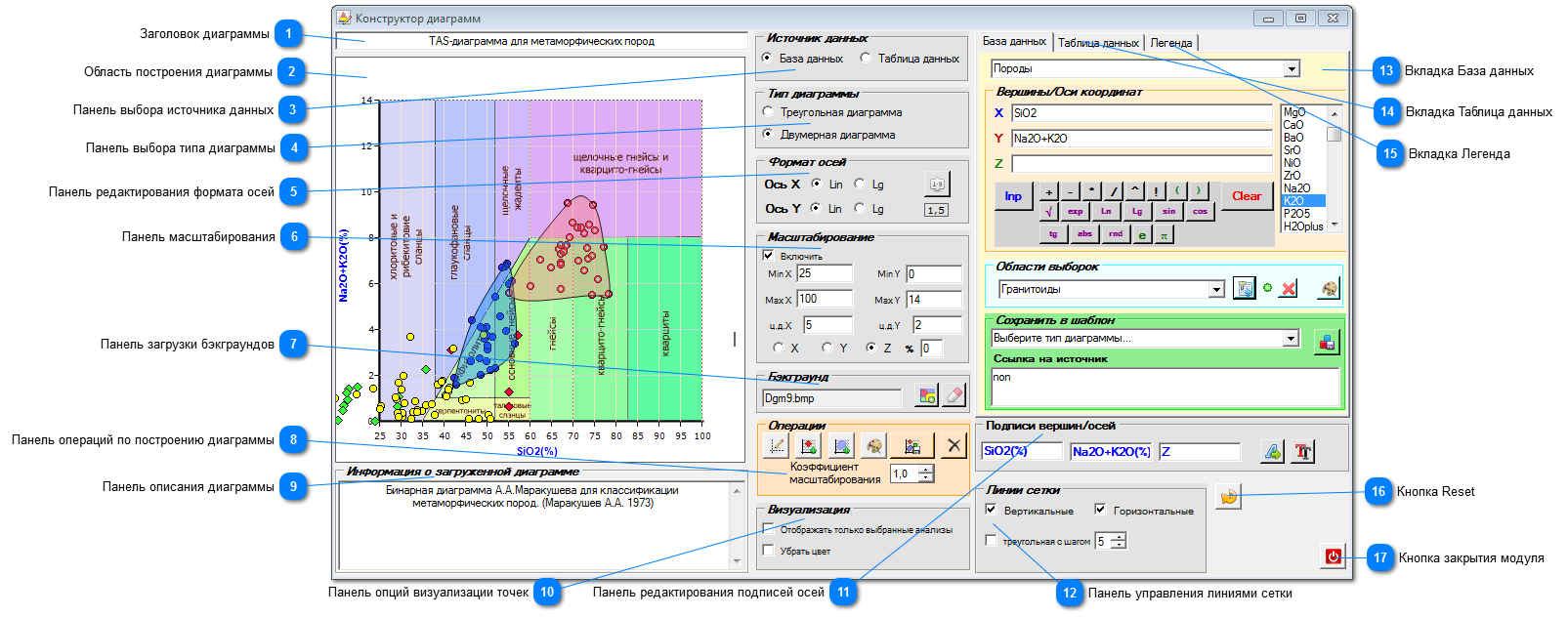Decrease scaling coefficient with spinner down arrow
This screenshot has width=1568, height=617.
coord(926,477)
